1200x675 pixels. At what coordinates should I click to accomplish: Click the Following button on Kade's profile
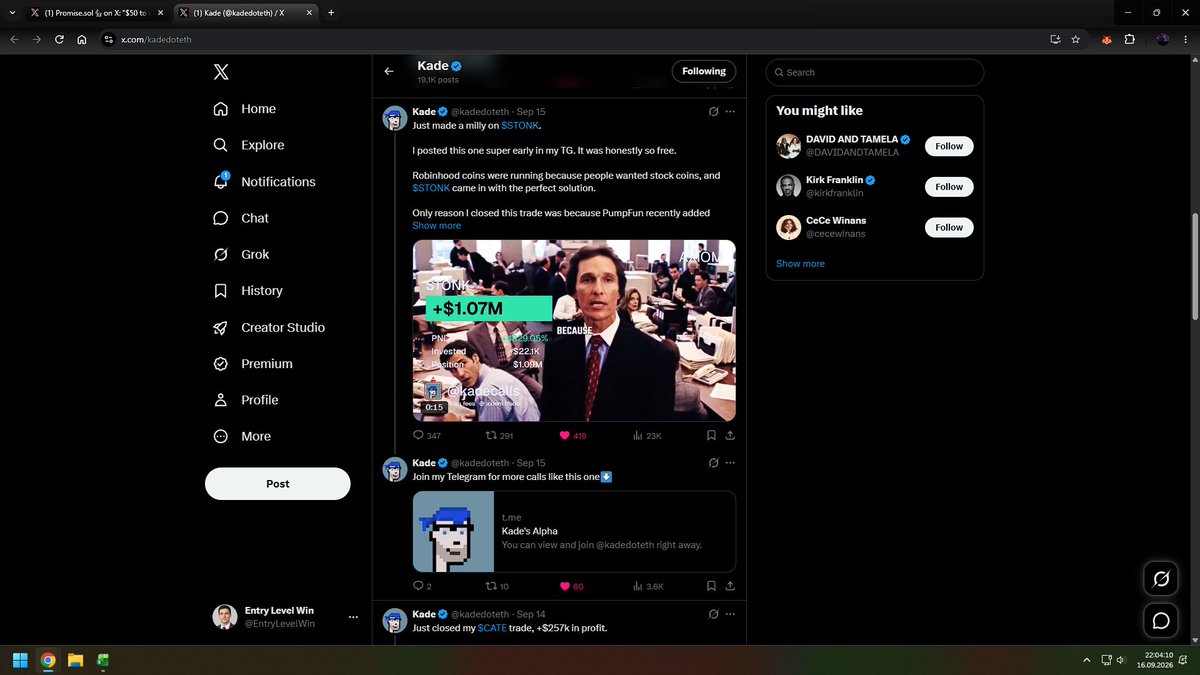(x=704, y=71)
